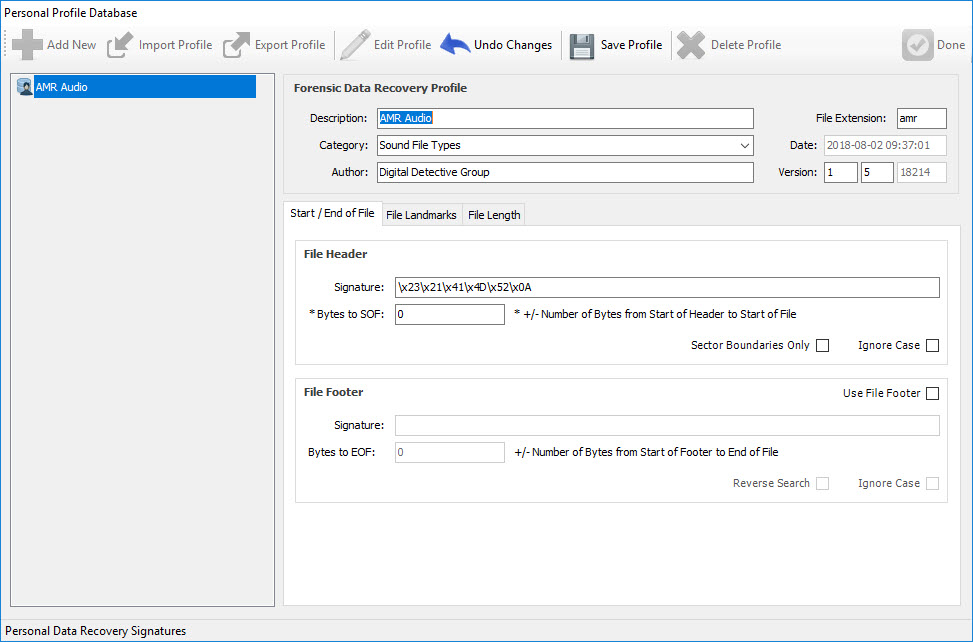Select AMR Audio in the profile list
The width and height of the screenshot is (973, 642).
(145, 87)
